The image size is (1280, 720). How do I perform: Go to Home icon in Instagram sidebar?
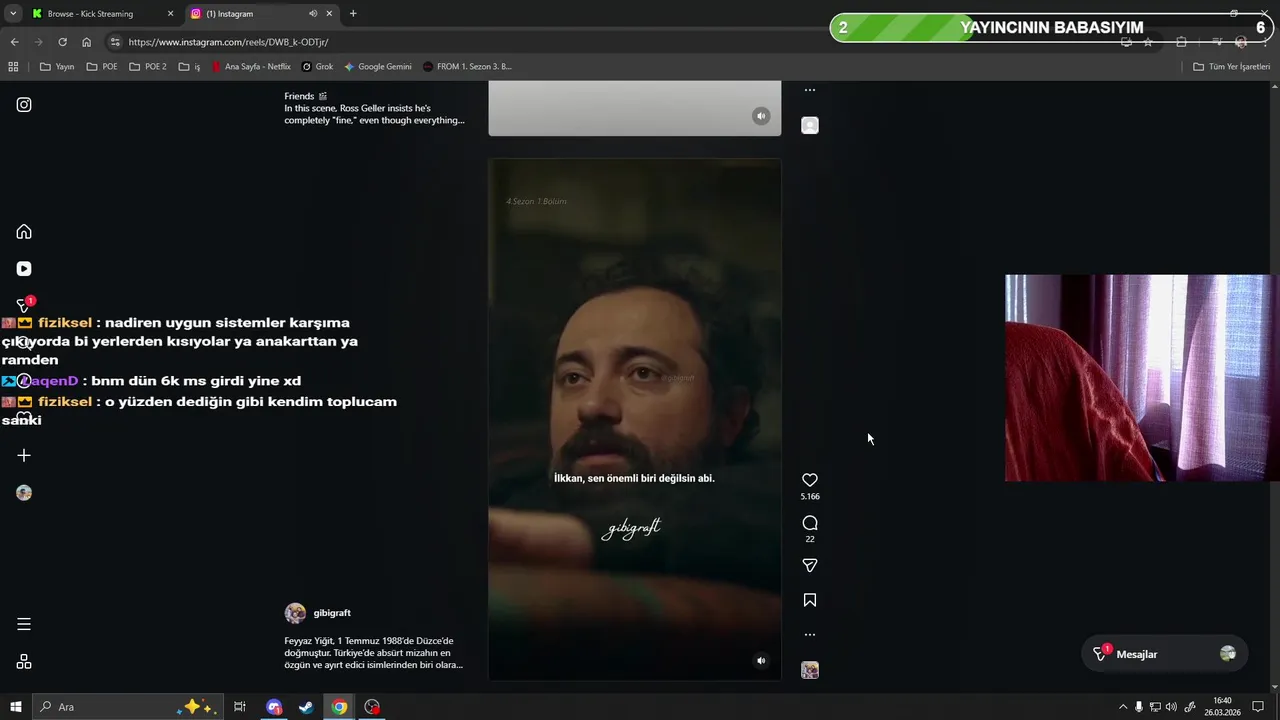(x=24, y=232)
